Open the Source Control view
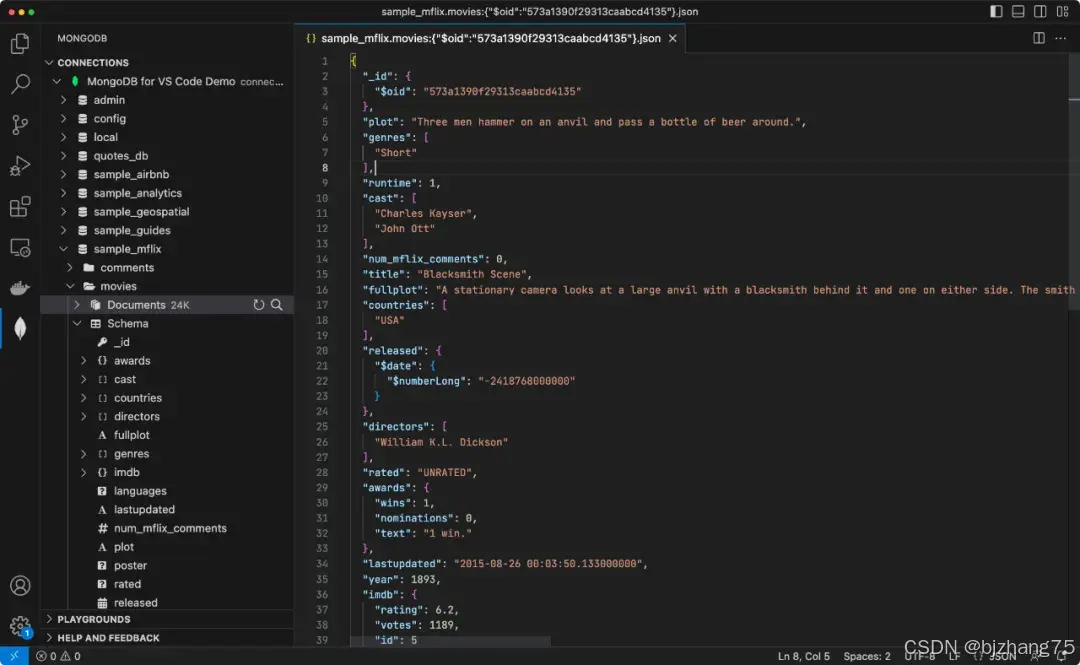Screen dimensions: 1080x665 20,125
